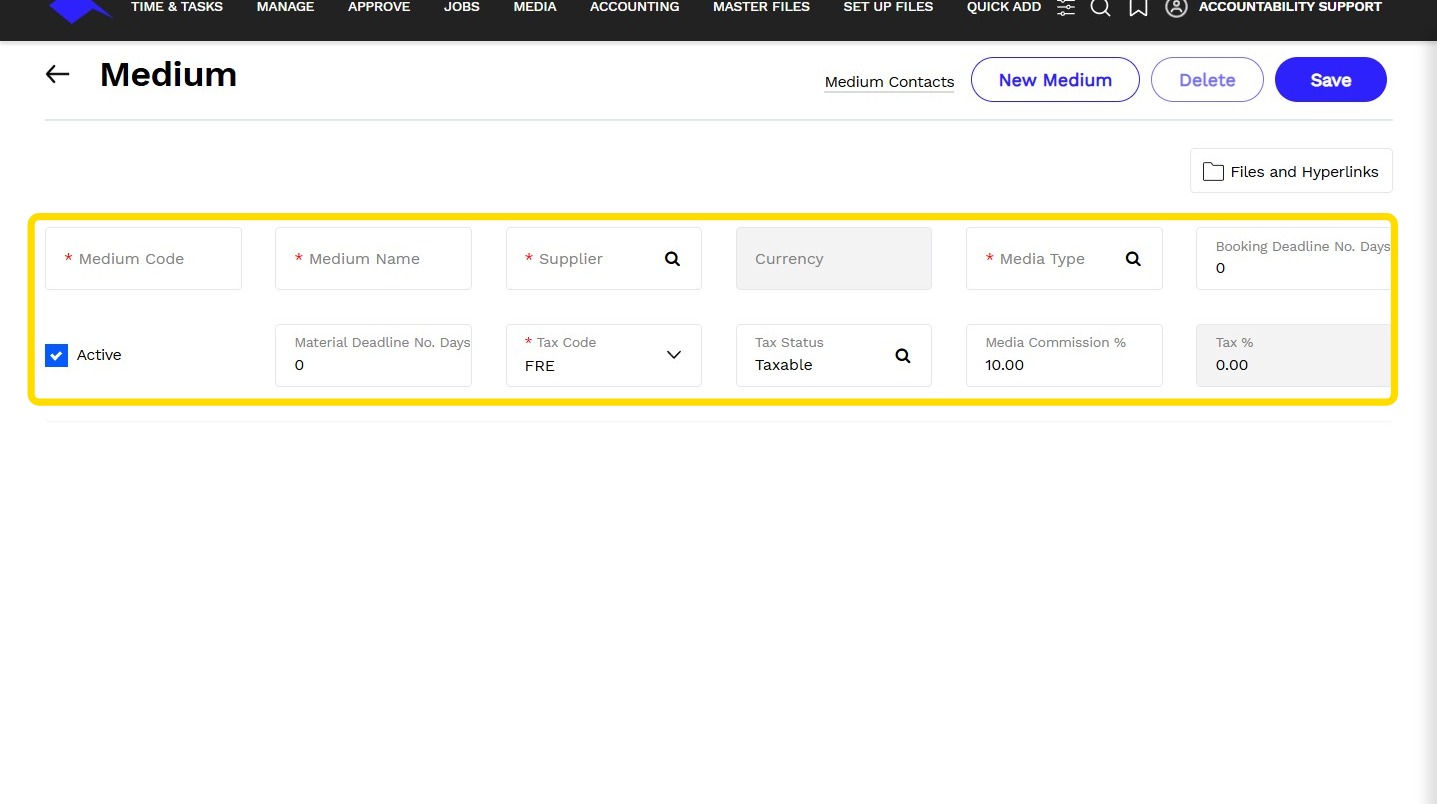Click the Delete button

pos(1207,80)
